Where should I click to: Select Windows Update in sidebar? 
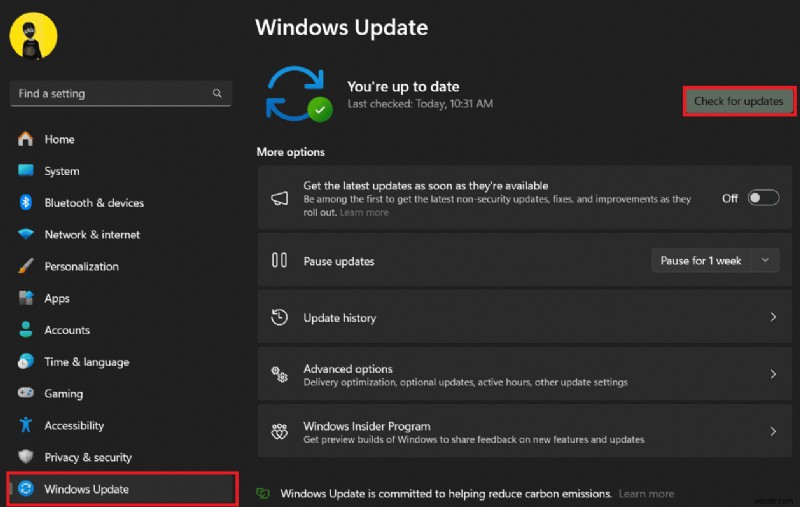click(122, 489)
